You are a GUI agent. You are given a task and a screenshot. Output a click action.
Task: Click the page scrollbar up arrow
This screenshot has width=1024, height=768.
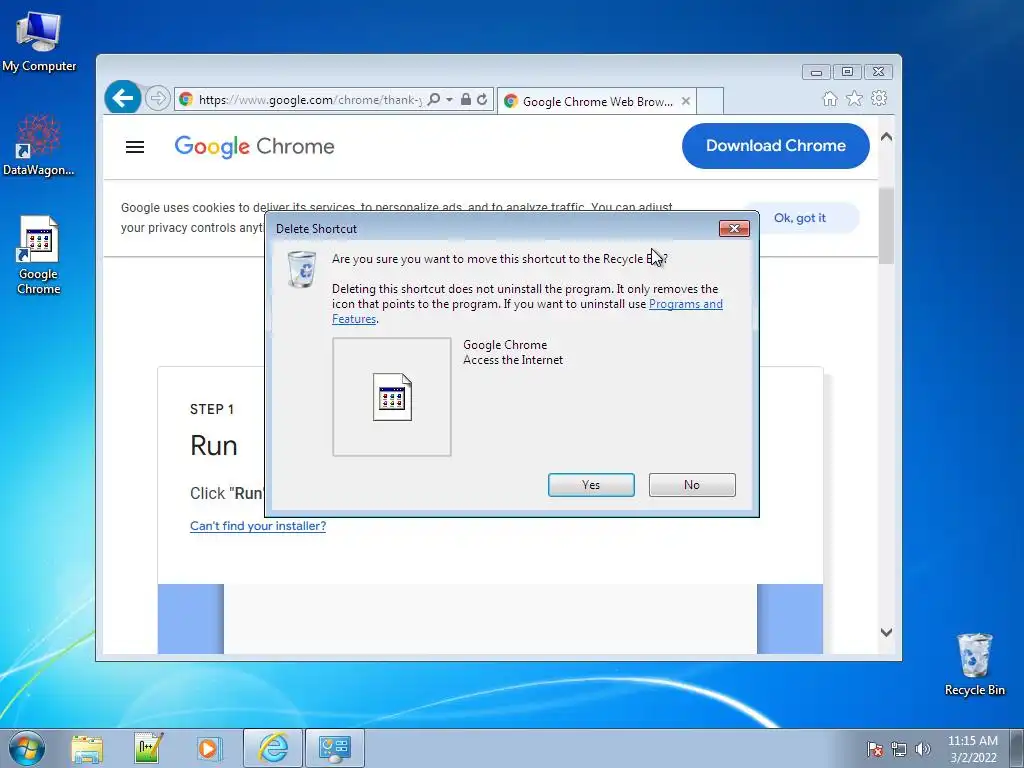click(886, 136)
